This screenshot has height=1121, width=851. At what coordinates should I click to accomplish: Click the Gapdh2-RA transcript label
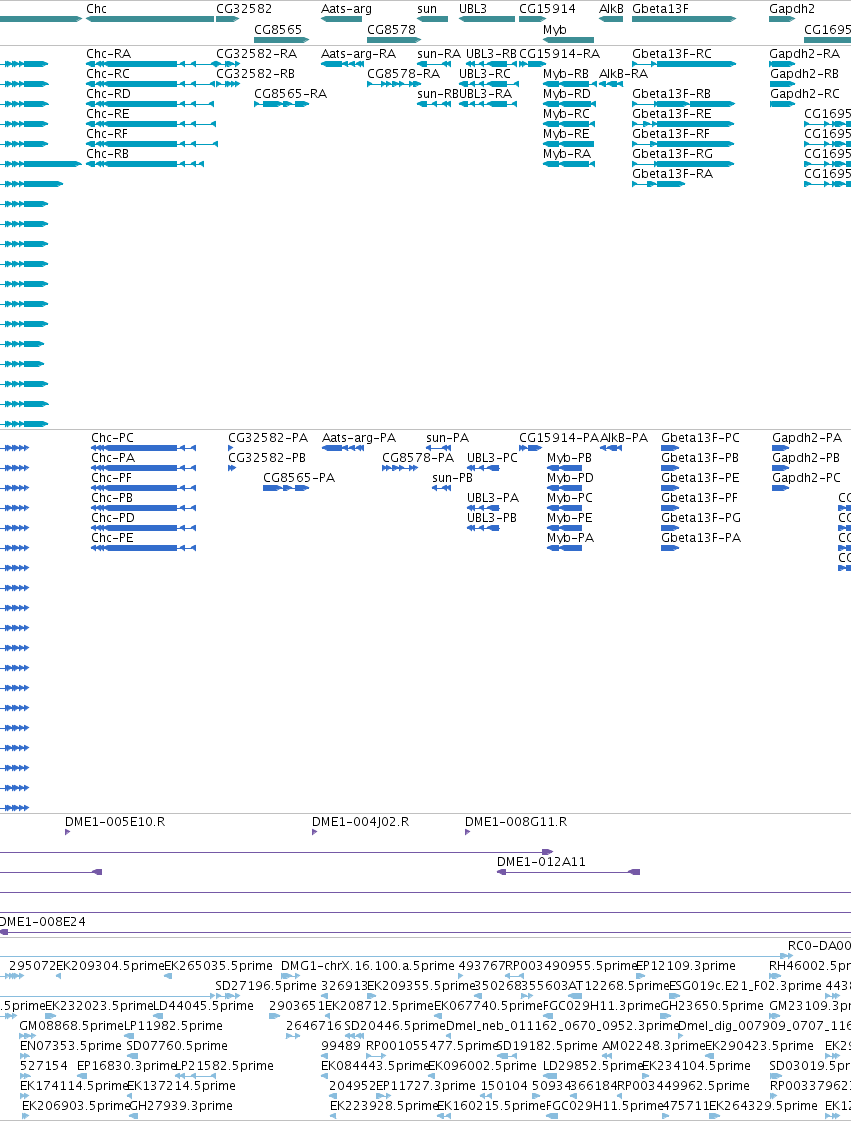coord(805,54)
